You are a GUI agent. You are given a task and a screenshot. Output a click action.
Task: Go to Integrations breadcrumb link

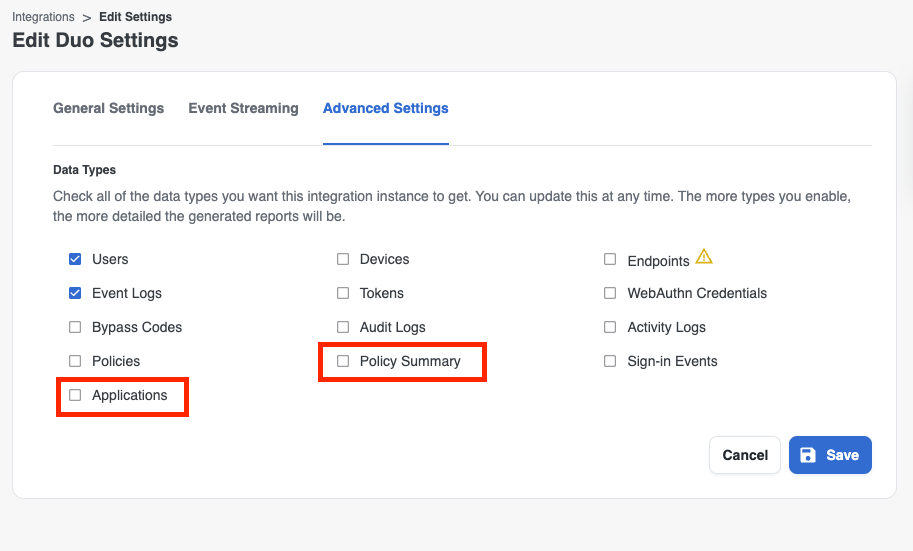(43, 17)
